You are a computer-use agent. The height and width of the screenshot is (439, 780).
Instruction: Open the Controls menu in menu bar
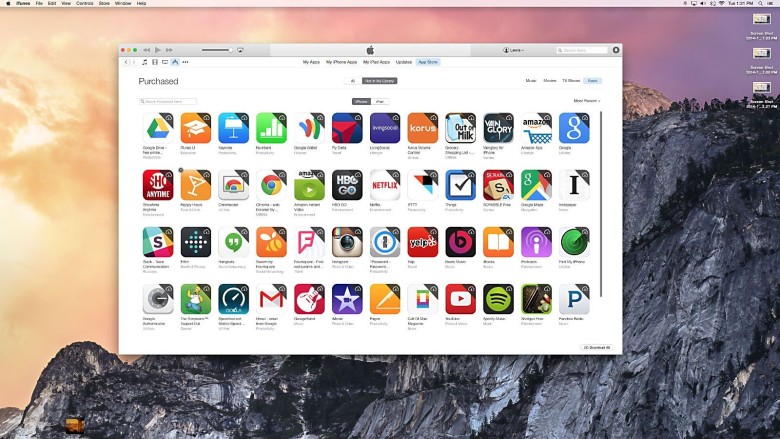85,4
